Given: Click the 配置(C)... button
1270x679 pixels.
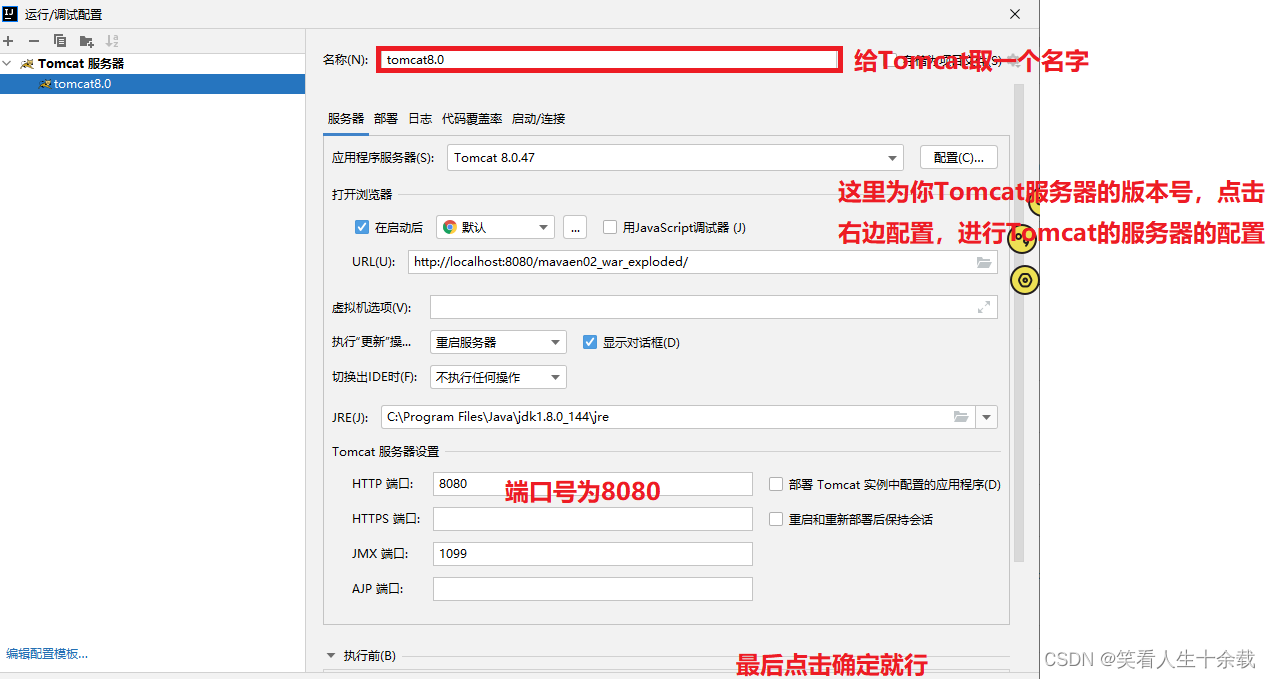Looking at the screenshot, I should coord(959,158).
